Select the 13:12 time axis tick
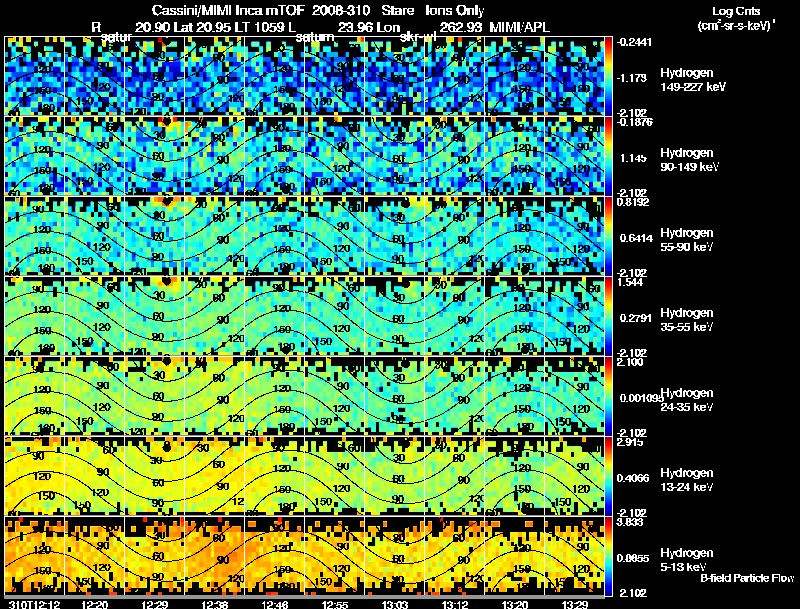This screenshot has height=609, width=800. [455, 604]
